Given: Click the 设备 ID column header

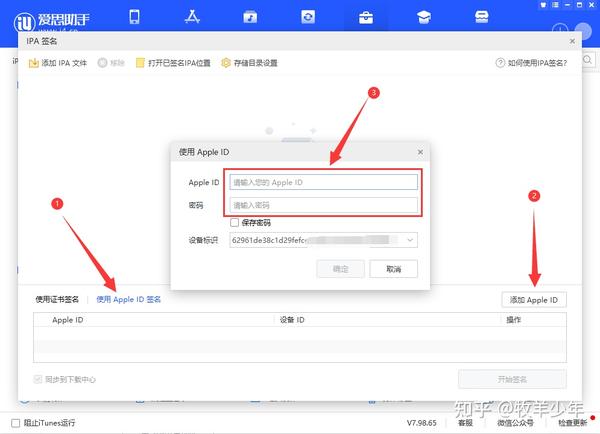Looking at the screenshot, I should [292, 320].
